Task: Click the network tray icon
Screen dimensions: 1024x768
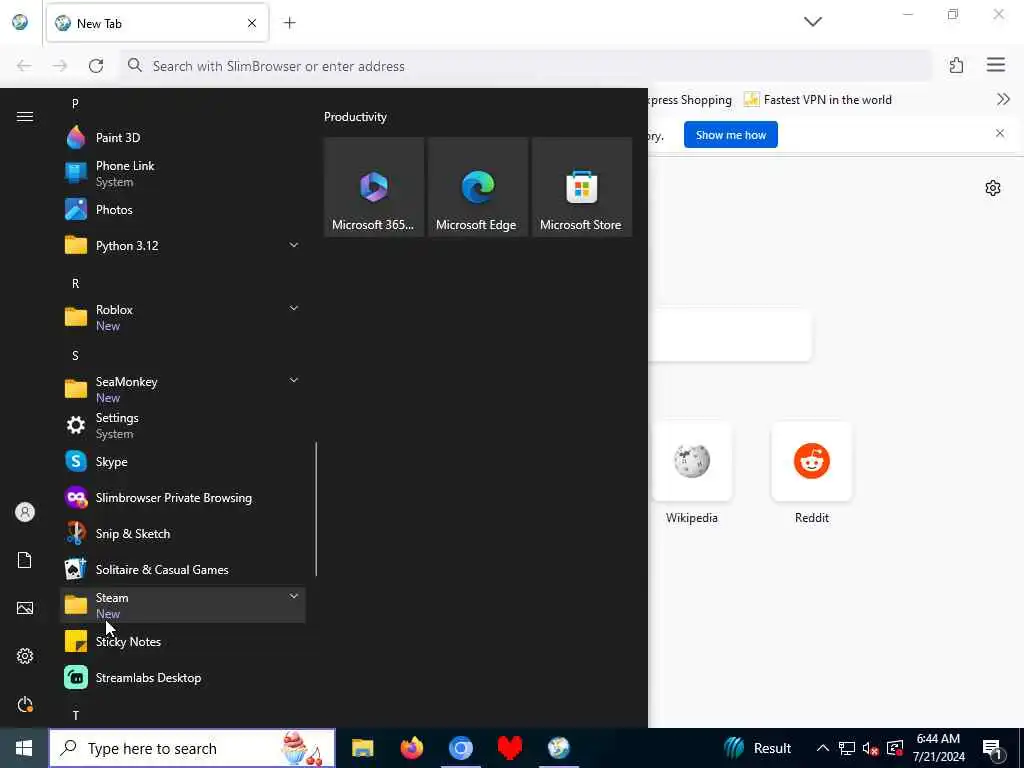Action: 846,748
